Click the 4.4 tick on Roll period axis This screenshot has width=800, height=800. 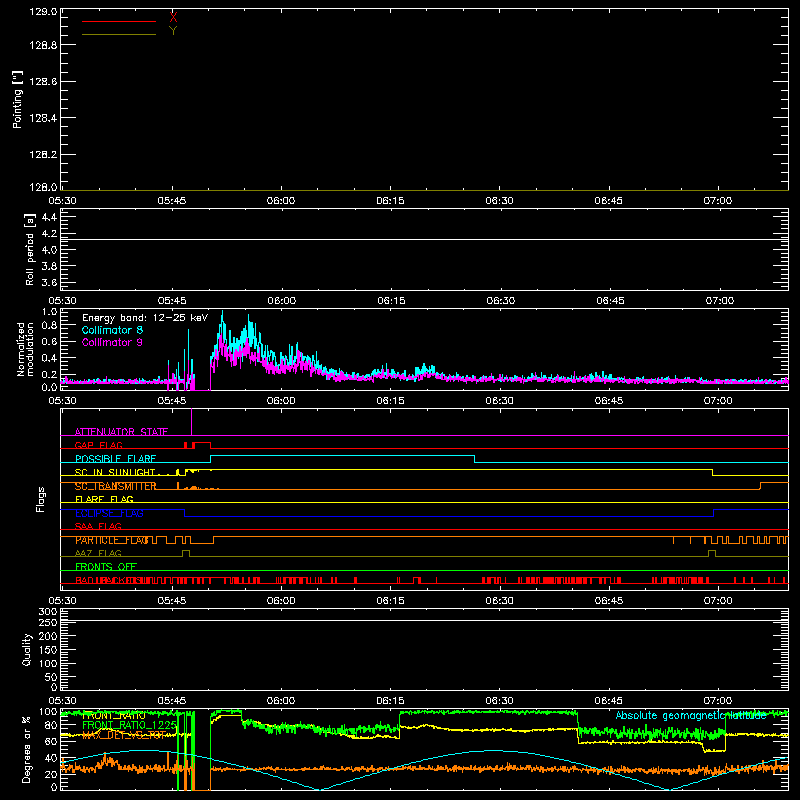49,217
